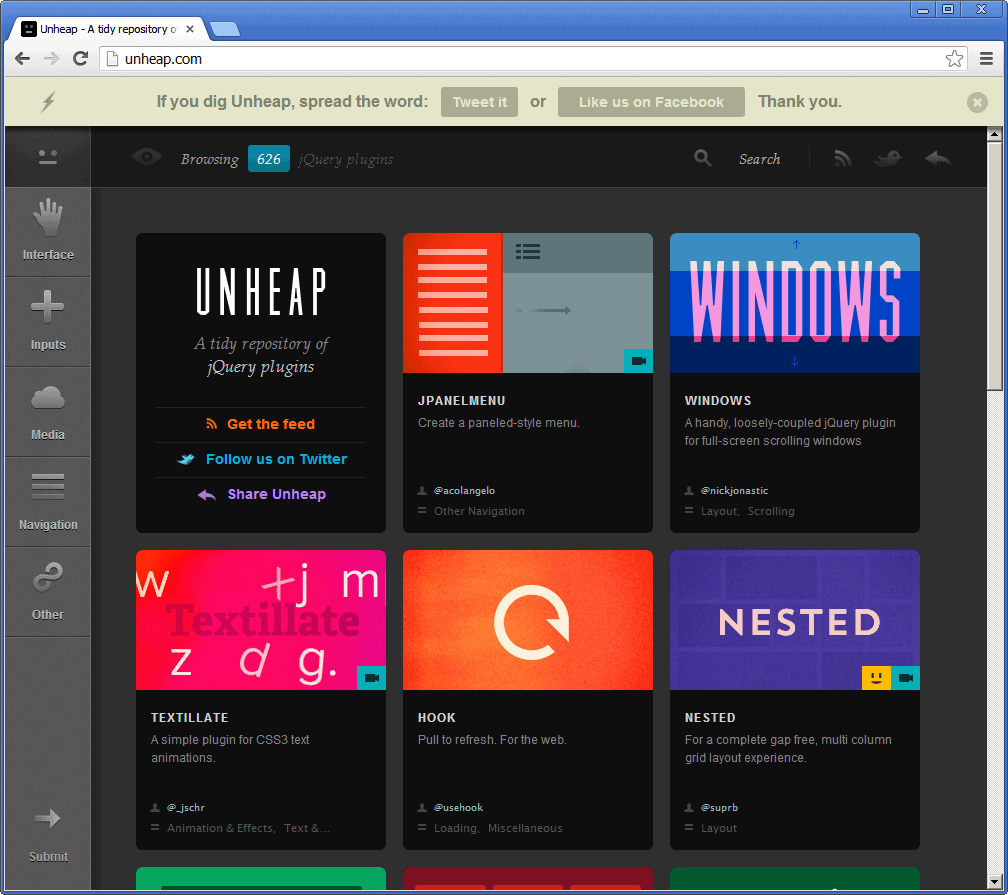Screen dimensions: 1008x895
Task: Open the jPanelMenu preview thumbnail
Action: [528, 303]
